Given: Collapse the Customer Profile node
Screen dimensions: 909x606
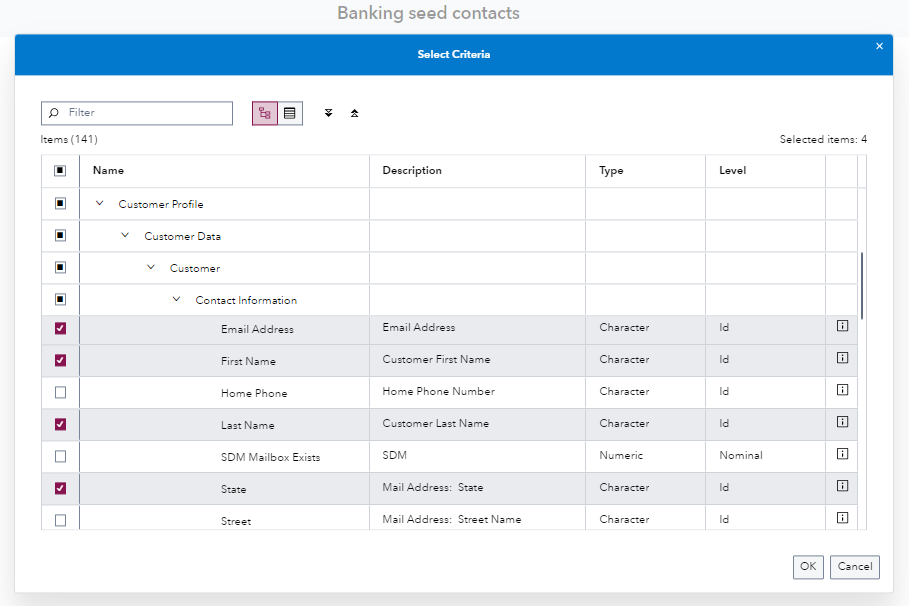Looking at the screenshot, I should click(x=99, y=203).
